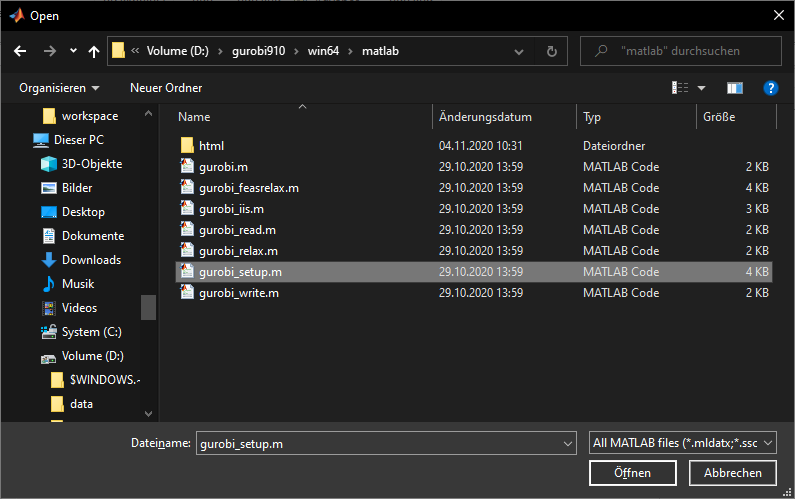Screen dimensions: 795x499
Task: Expand the Dateiname dropdown arrow
Action: click(568, 444)
